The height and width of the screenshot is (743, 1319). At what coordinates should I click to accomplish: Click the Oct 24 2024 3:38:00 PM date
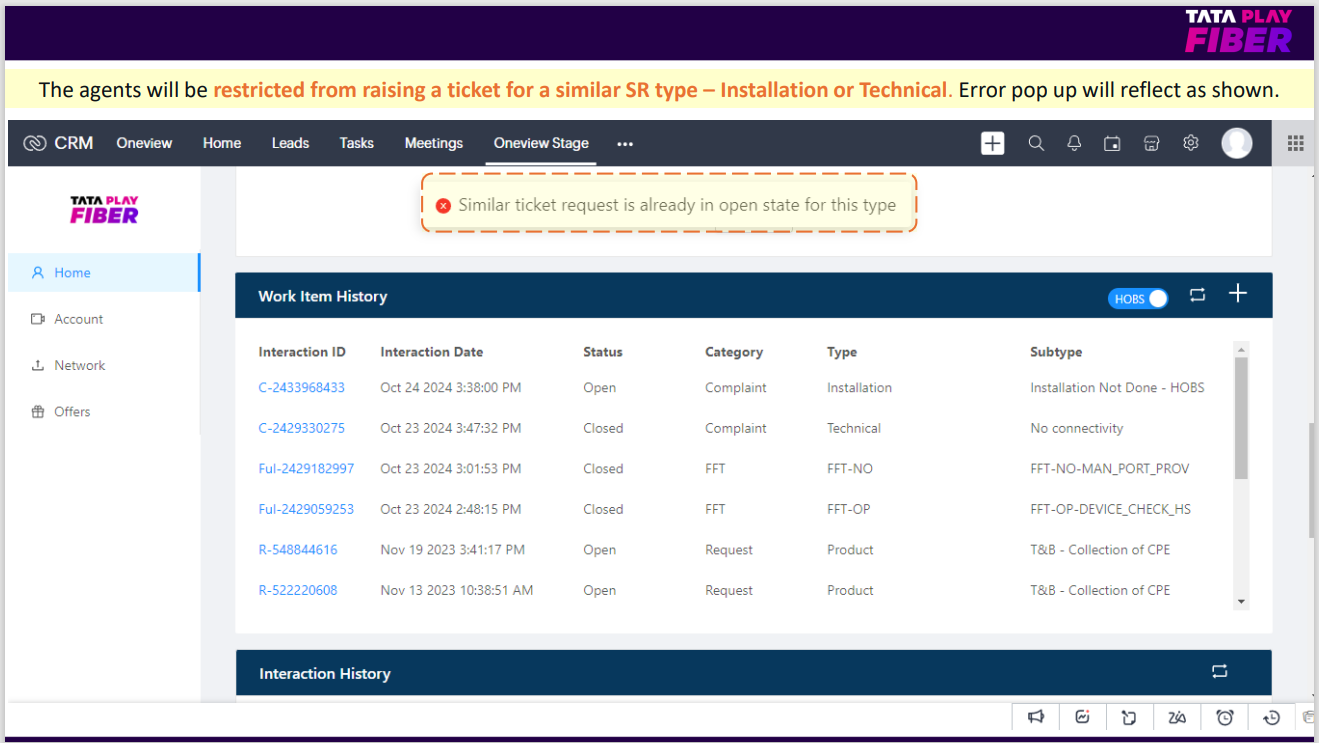(x=450, y=387)
